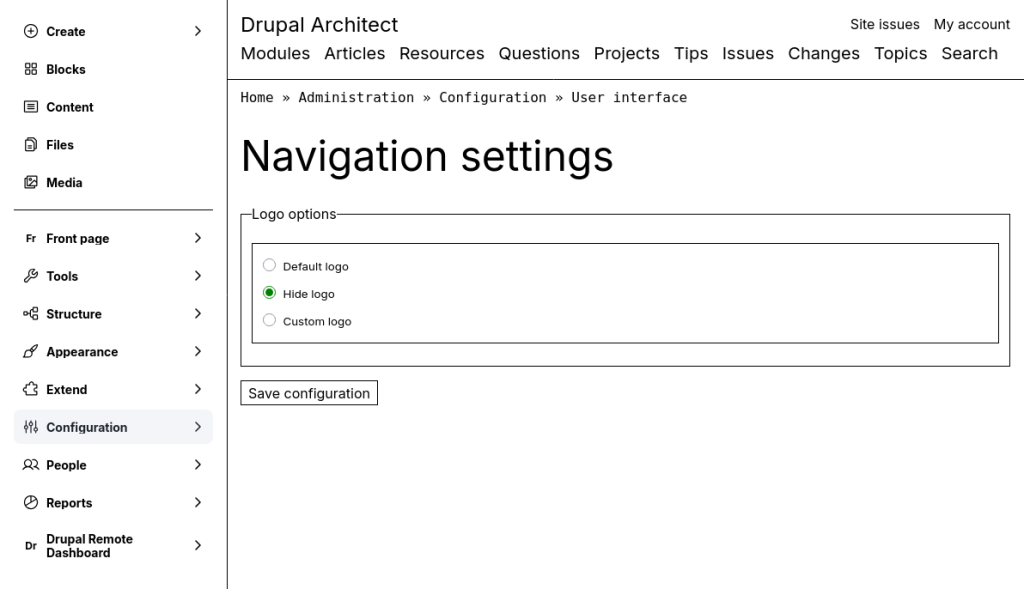Click the 'Default logo' option label
The image size is (1024, 589).
(315, 266)
